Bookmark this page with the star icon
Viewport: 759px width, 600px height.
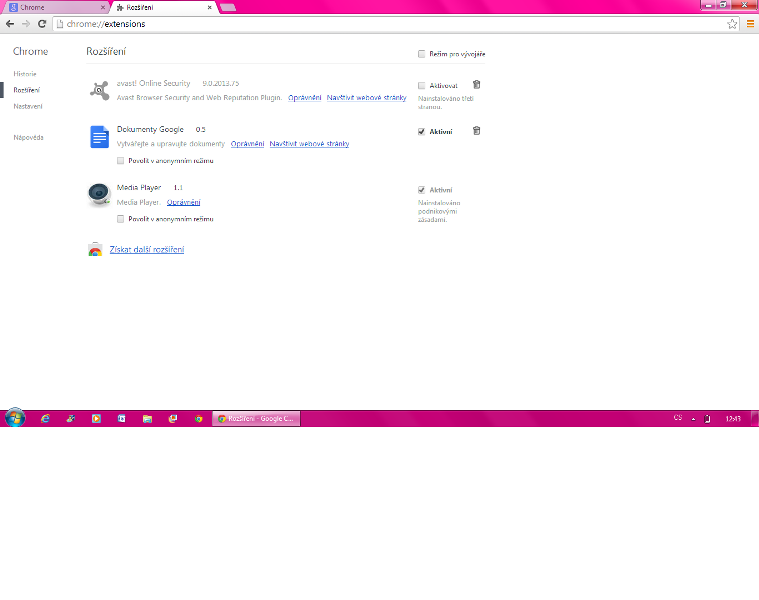tap(733, 23)
